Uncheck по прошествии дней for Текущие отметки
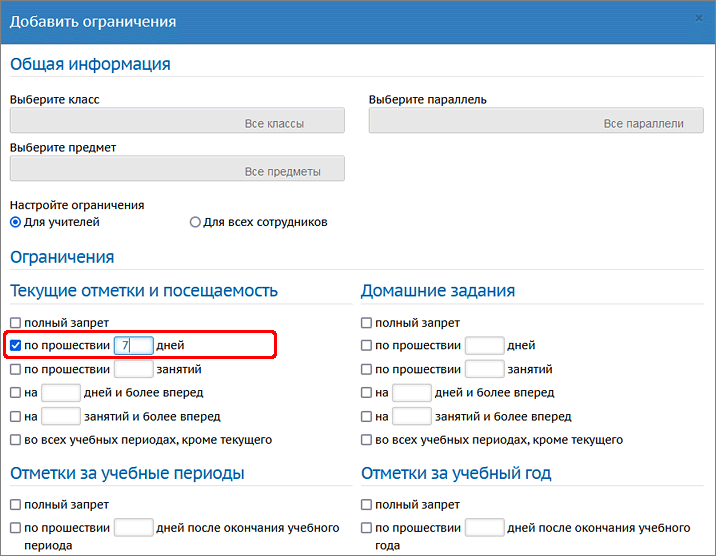The width and height of the screenshot is (716, 556). pos(16,346)
